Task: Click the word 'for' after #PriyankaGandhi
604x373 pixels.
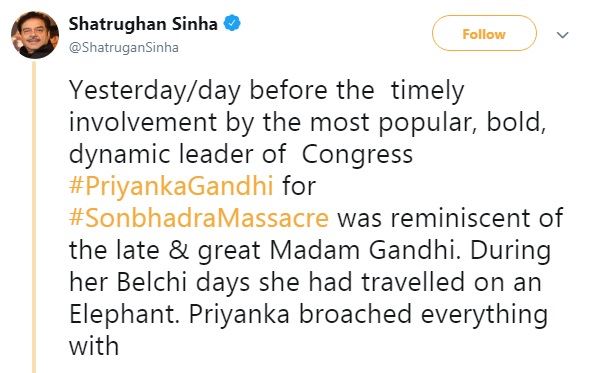Action: 299,185
